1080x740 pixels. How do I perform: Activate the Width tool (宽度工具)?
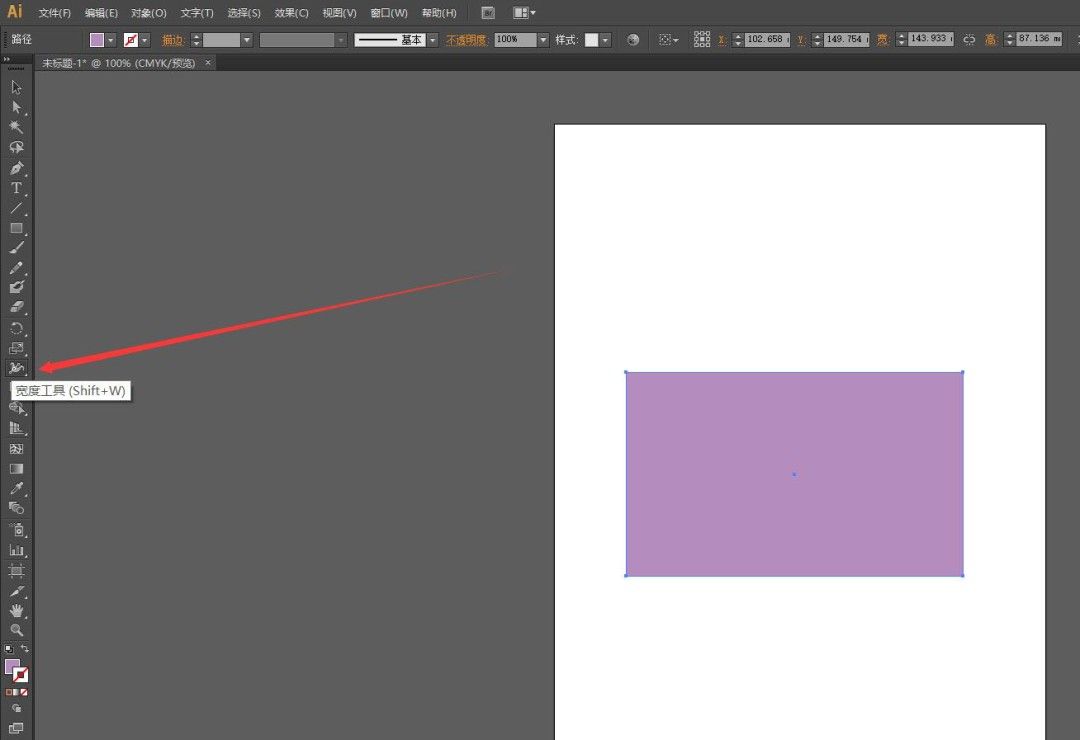point(16,369)
